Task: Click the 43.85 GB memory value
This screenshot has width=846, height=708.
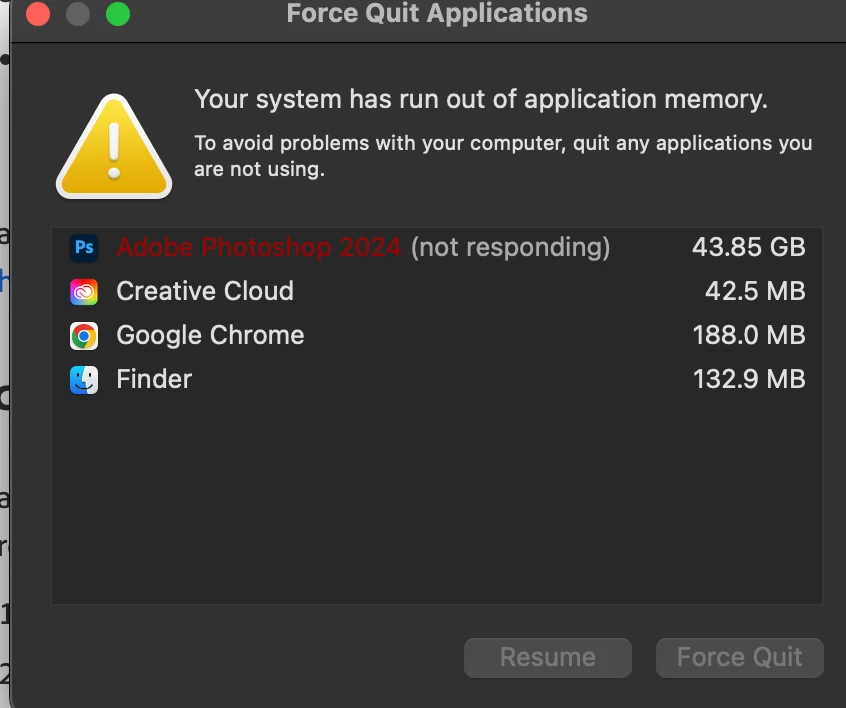Action: pos(749,247)
